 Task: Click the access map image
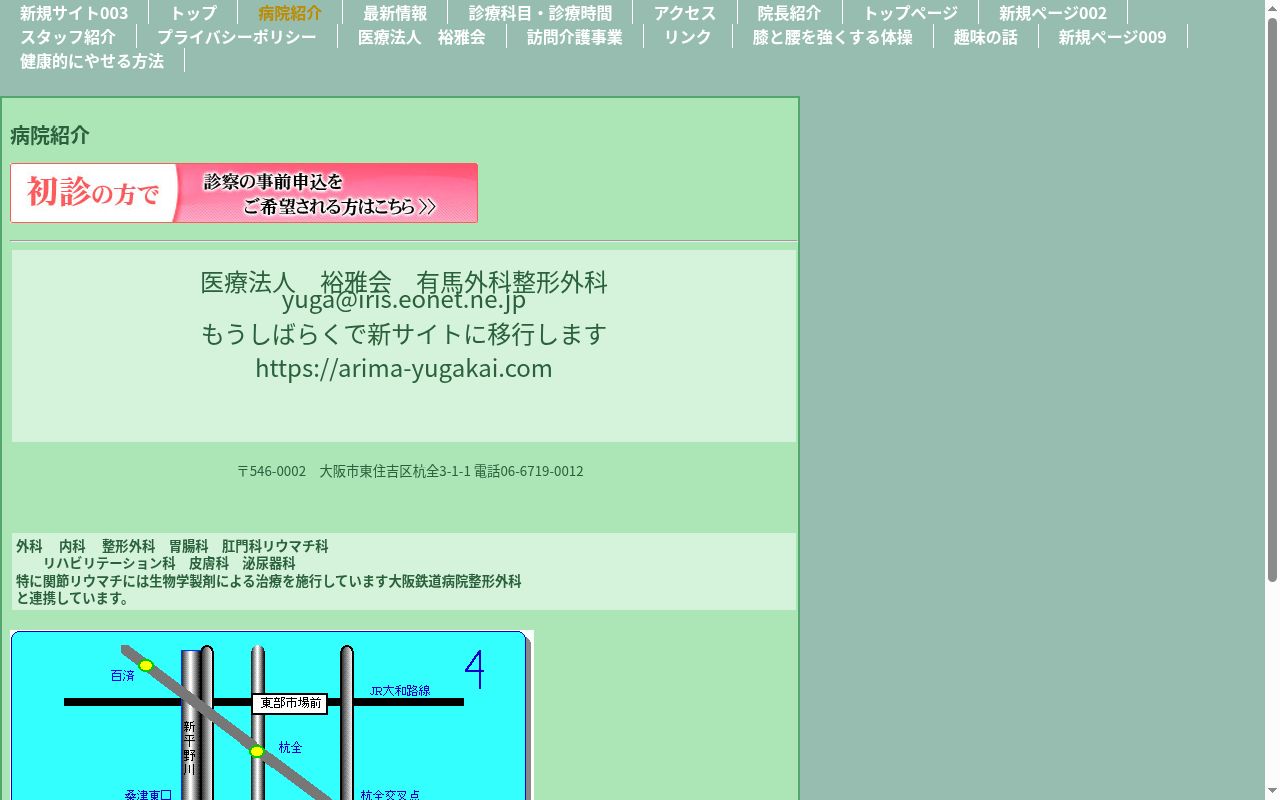coord(272,715)
